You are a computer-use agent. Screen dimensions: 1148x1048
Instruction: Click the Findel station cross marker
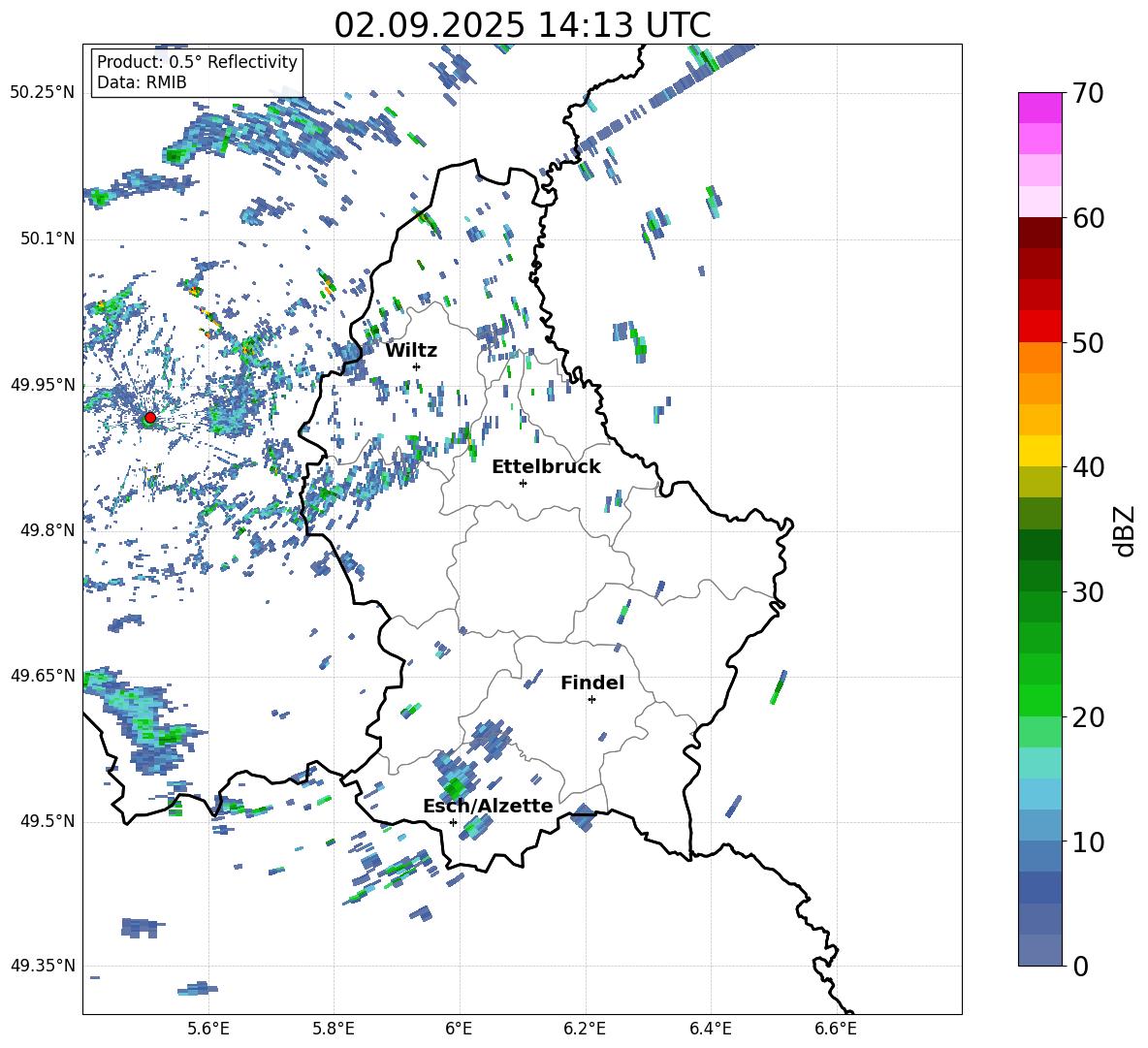tap(591, 700)
